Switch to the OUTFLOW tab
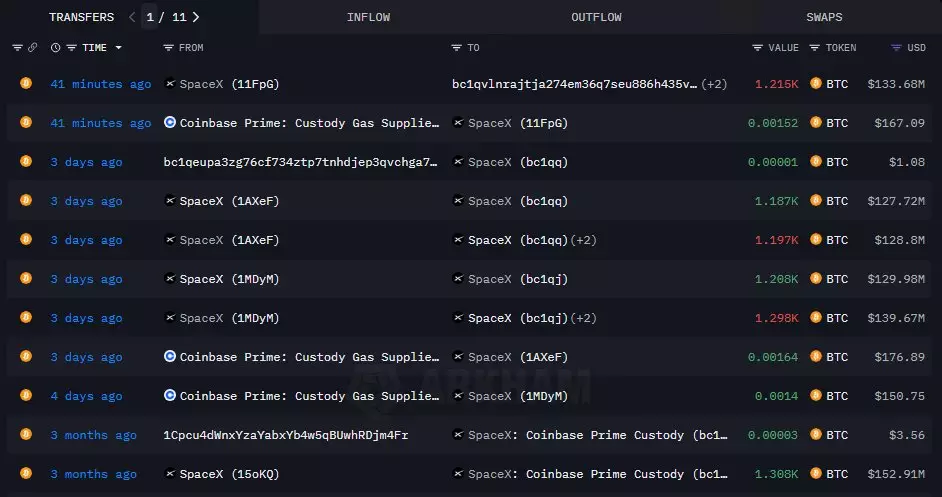This screenshot has height=497, width=942. pos(596,17)
